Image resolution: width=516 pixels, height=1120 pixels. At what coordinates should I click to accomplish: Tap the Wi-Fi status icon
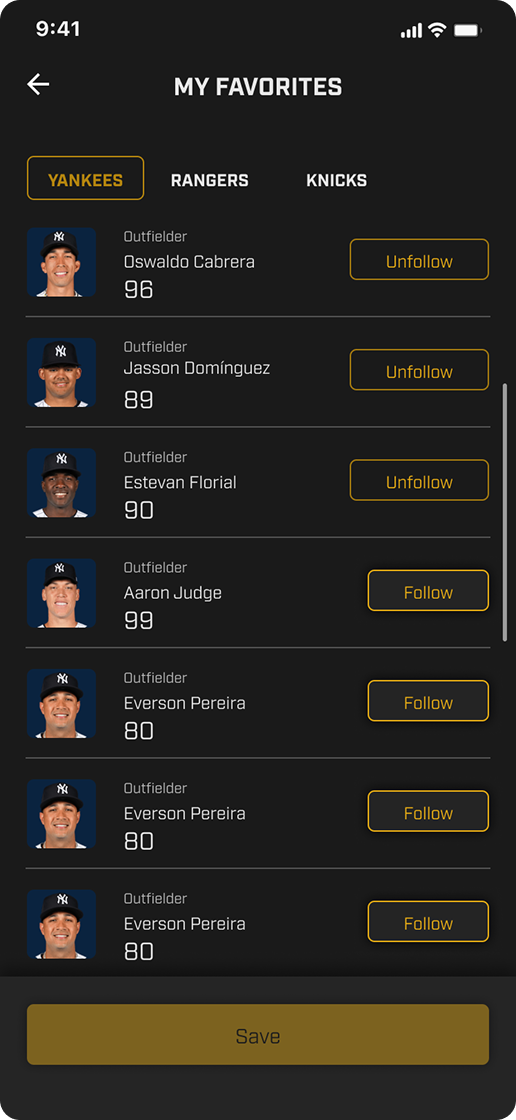pos(437,30)
